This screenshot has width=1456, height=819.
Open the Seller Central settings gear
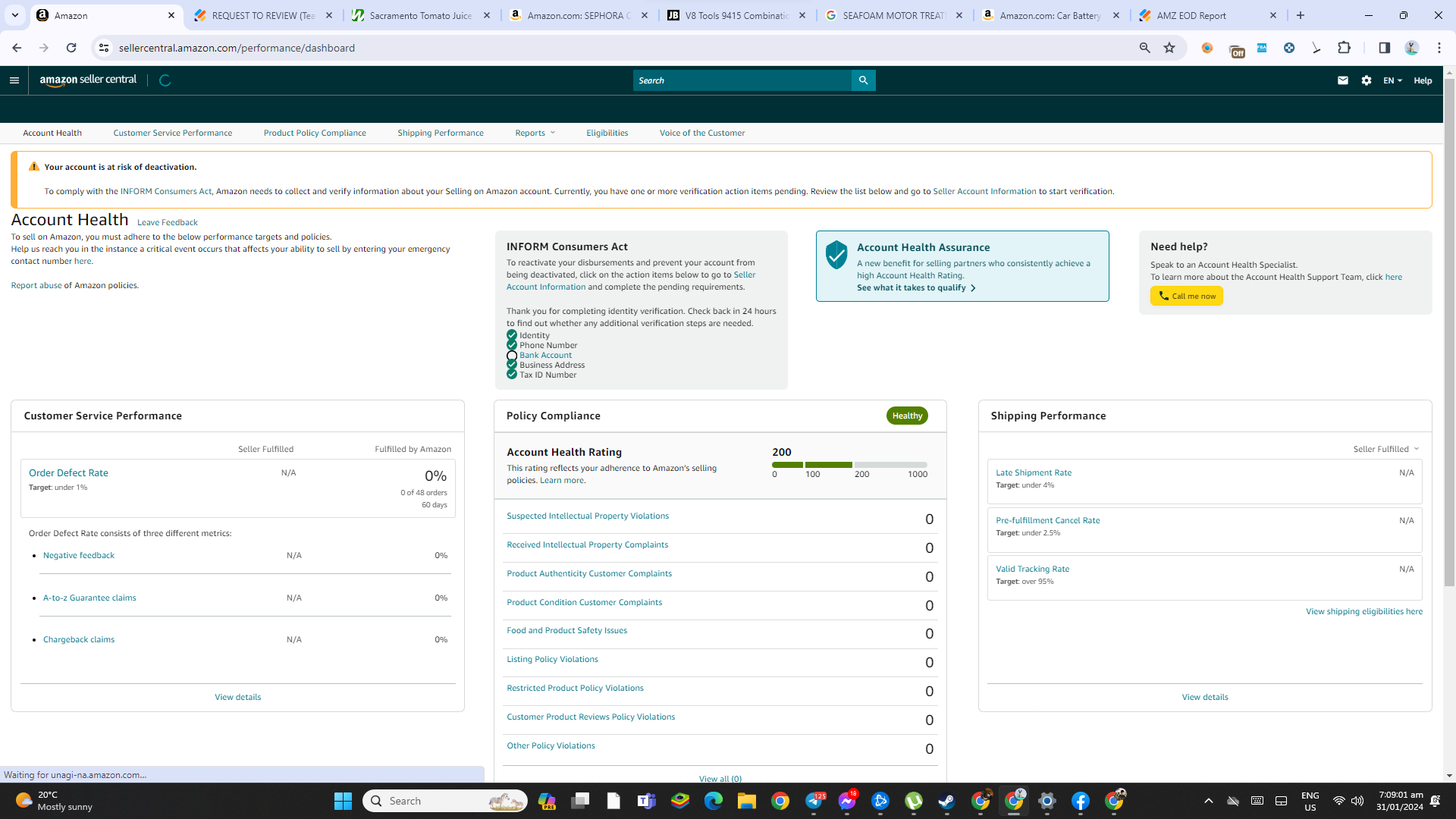click(1367, 80)
